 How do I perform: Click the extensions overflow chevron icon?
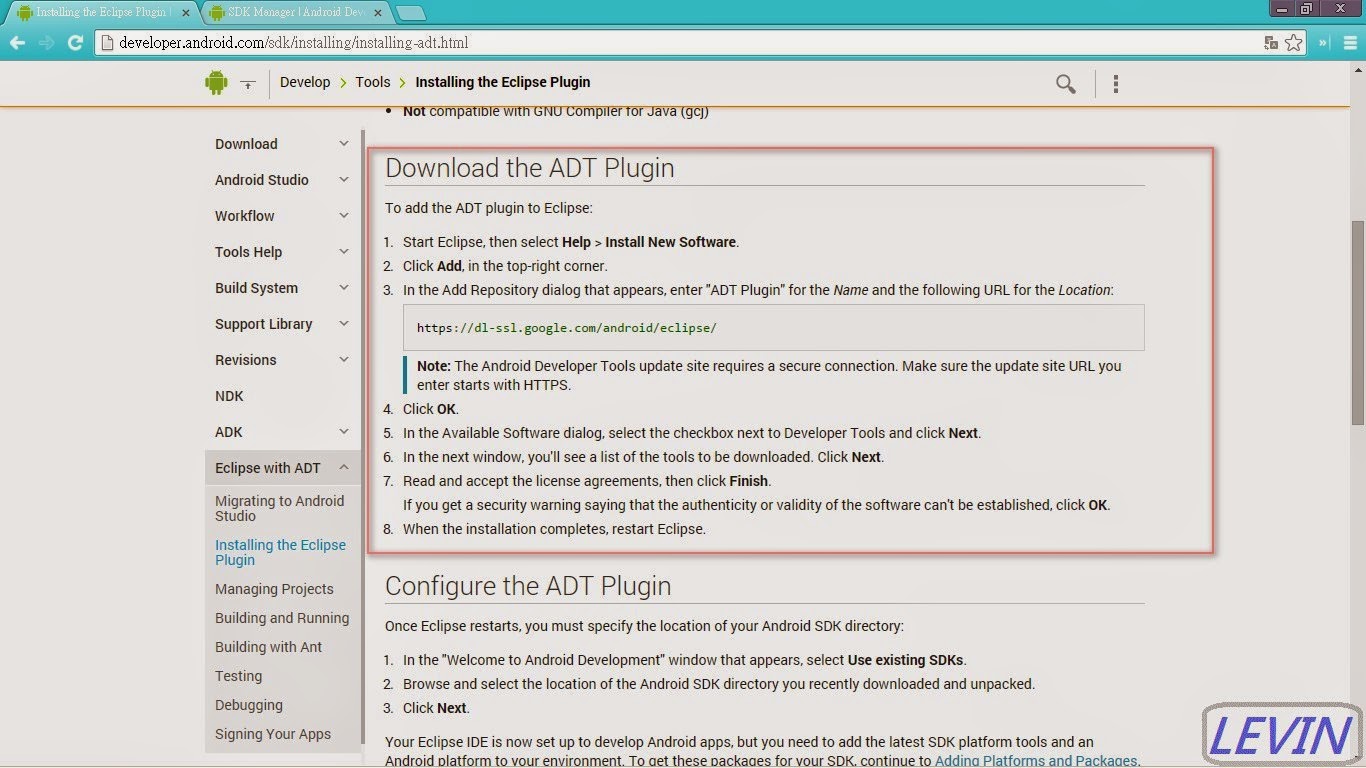(x=1324, y=43)
